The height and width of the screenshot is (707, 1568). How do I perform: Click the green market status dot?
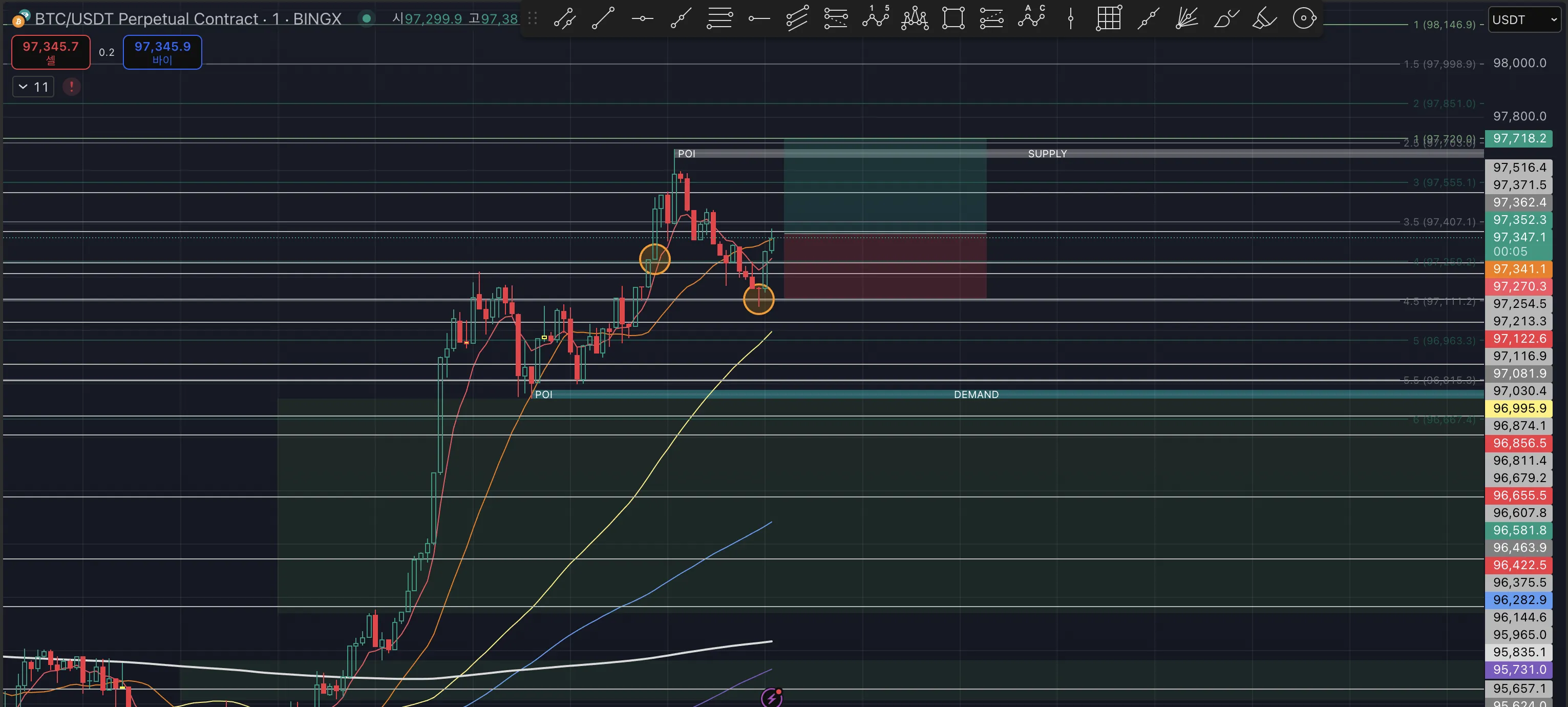[x=367, y=18]
